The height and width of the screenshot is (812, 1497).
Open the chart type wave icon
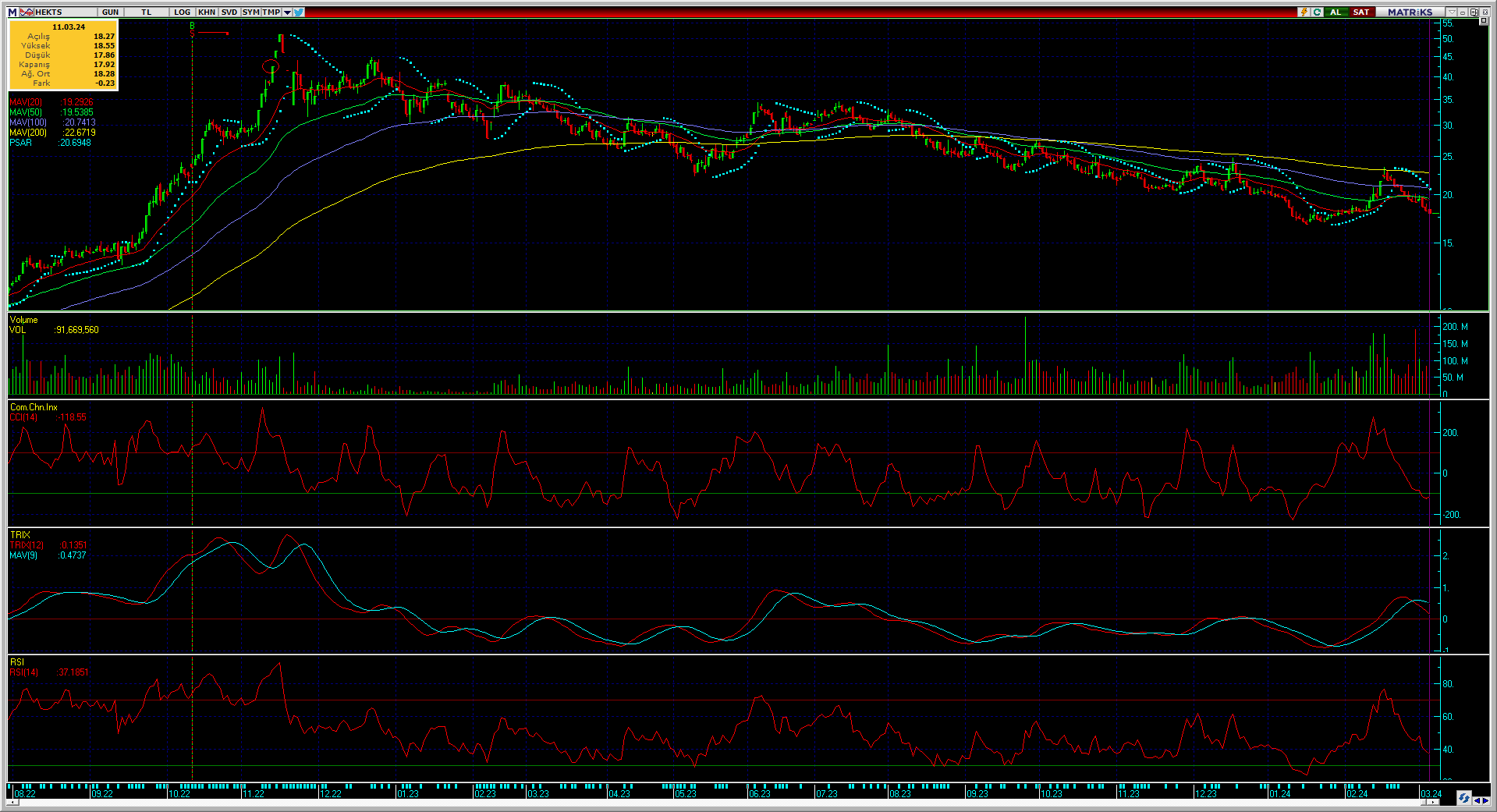tap(27, 12)
